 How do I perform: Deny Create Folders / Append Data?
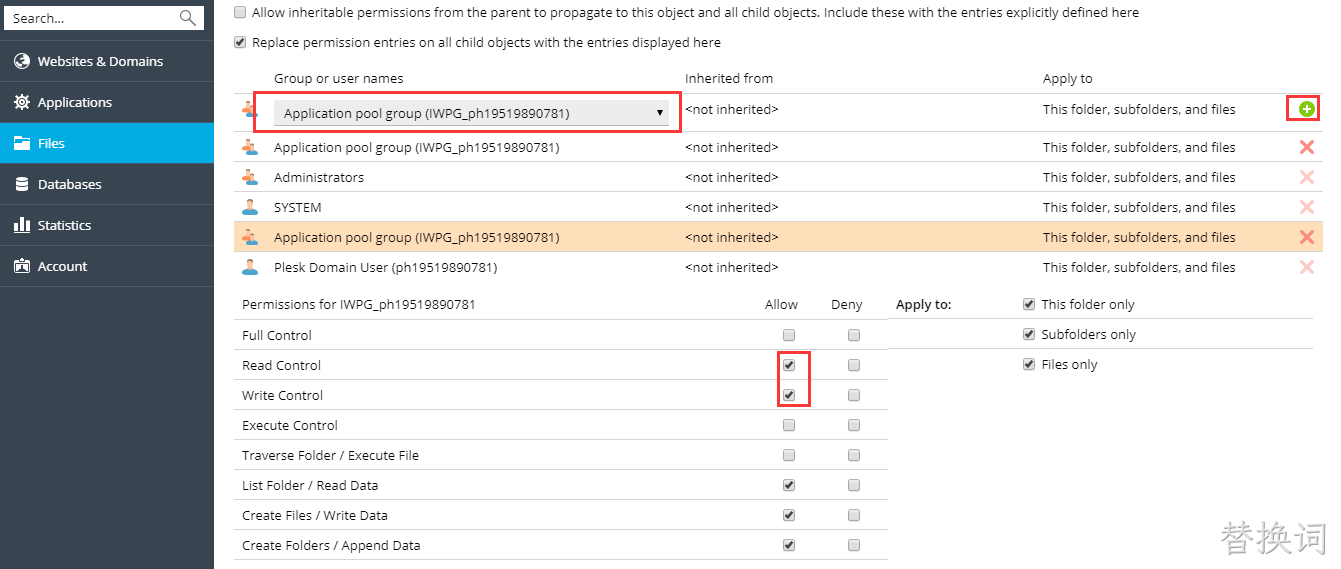(x=854, y=545)
